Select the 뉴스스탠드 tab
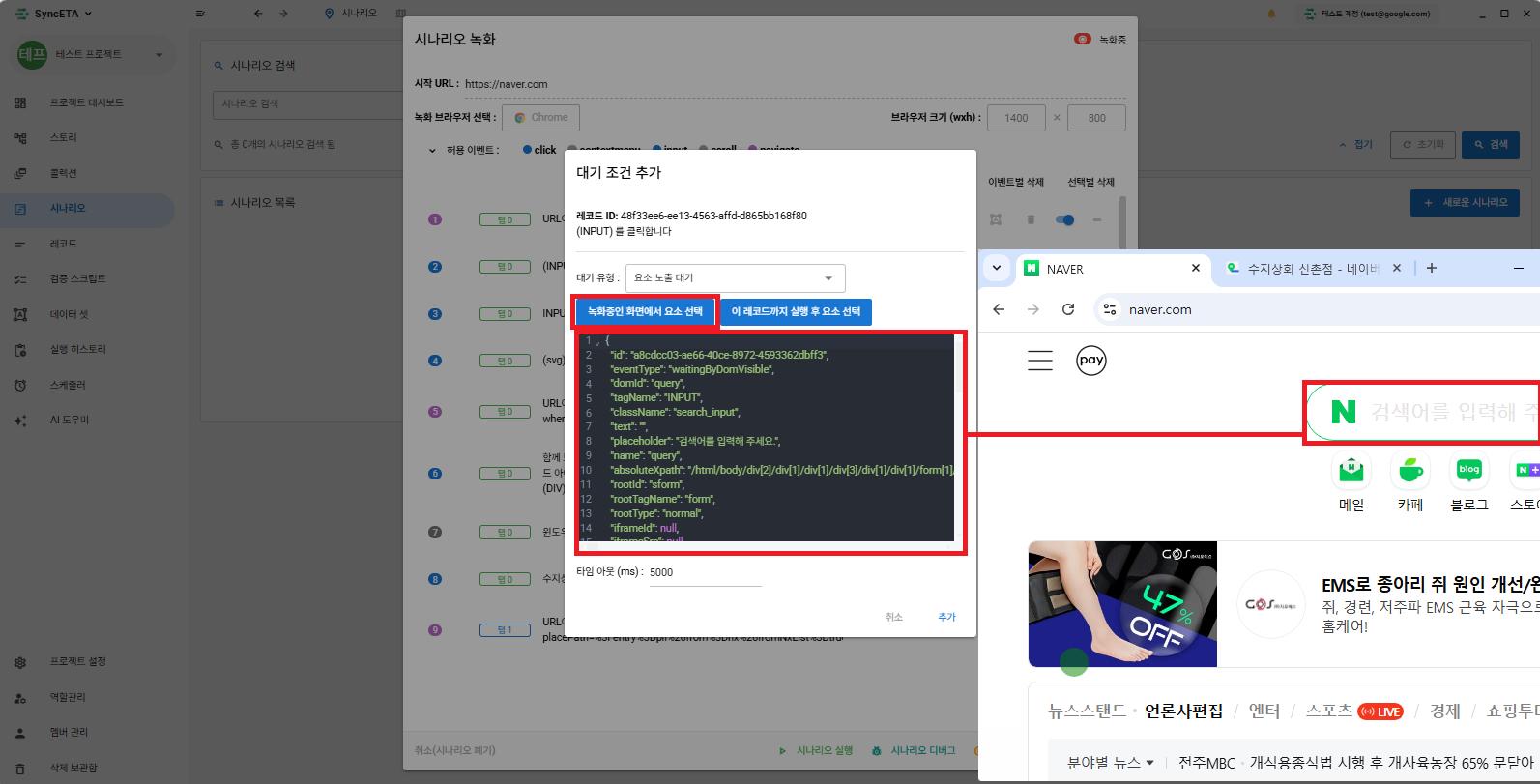 click(x=1087, y=711)
